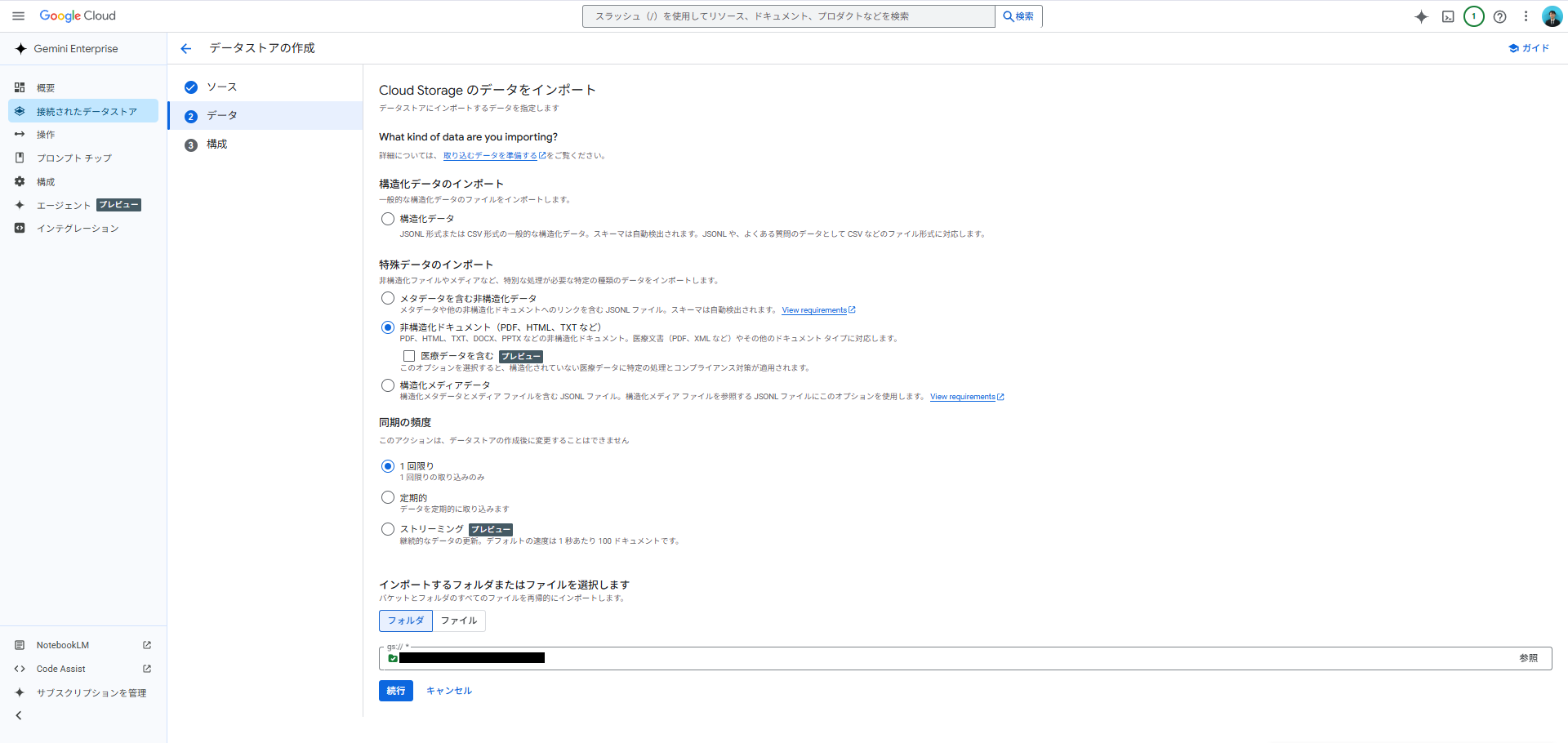Click the 続行 button
The height and width of the screenshot is (743, 1568).
pos(396,691)
